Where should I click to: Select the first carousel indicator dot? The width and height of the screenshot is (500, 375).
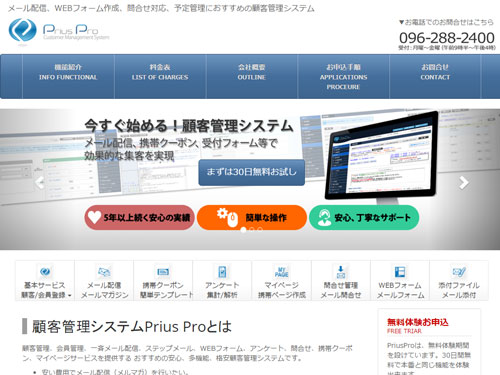click(x=243, y=229)
